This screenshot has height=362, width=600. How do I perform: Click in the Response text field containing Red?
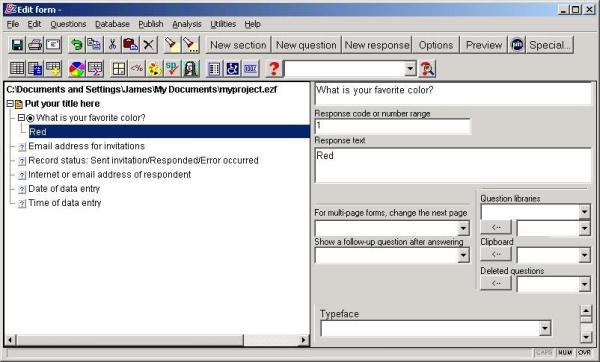pos(453,165)
